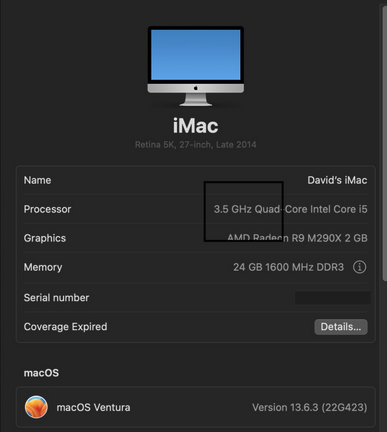Click the 24 GB 1600 MHz DDR3 value
The image size is (387, 432).
[x=288, y=267]
